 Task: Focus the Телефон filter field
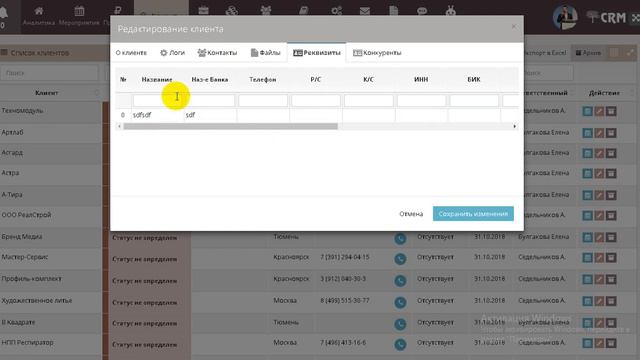263,100
